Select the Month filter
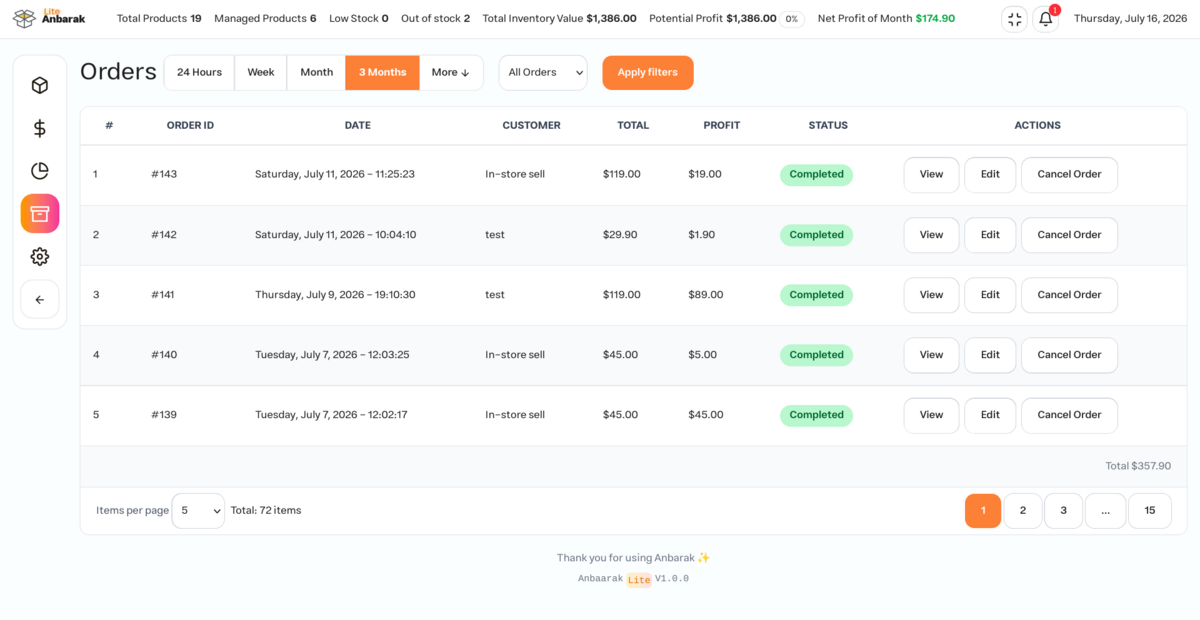Image resolution: width=1200 pixels, height=620 pixels. point(317,73)
